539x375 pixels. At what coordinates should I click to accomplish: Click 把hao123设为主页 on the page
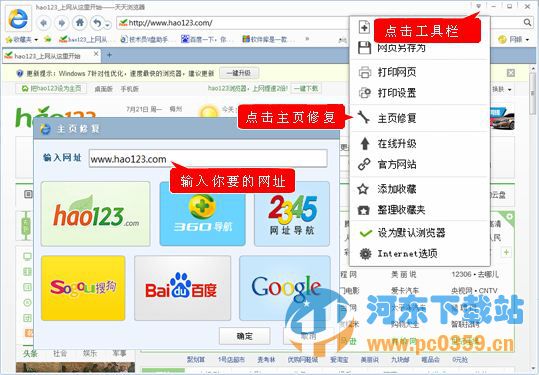point(51,88)
